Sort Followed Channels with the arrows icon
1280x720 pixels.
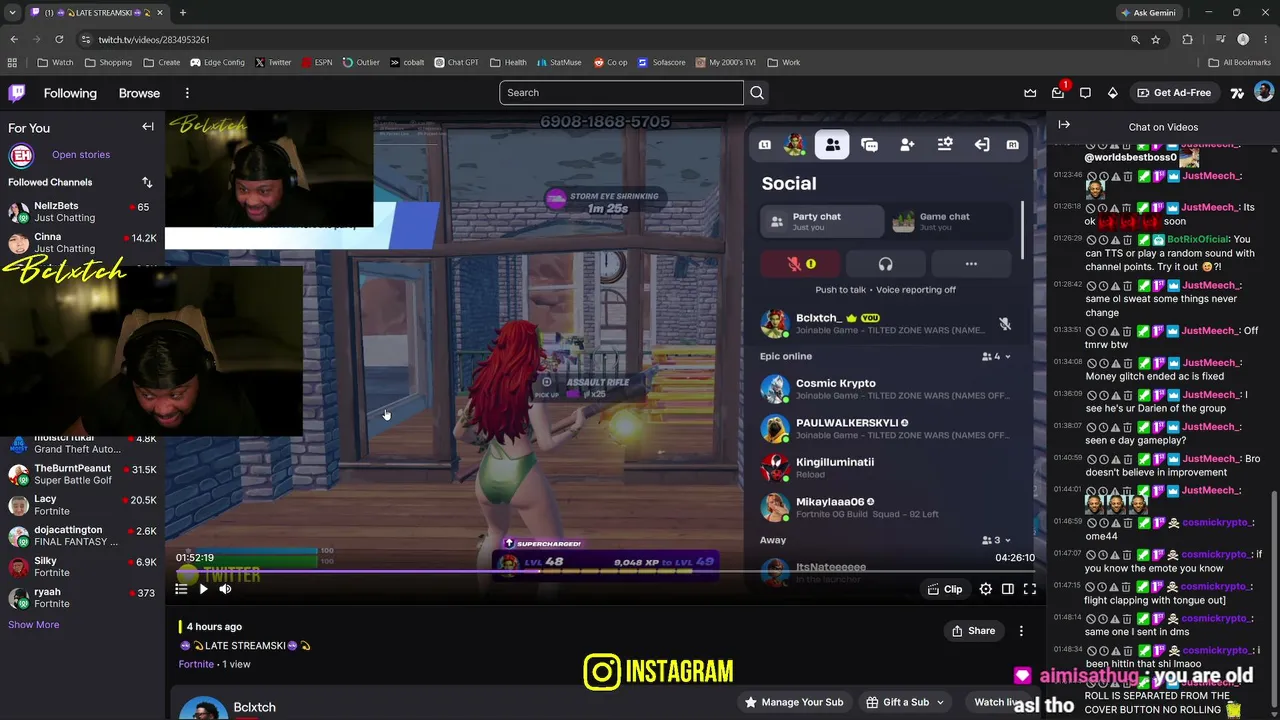tap(147, 182)
